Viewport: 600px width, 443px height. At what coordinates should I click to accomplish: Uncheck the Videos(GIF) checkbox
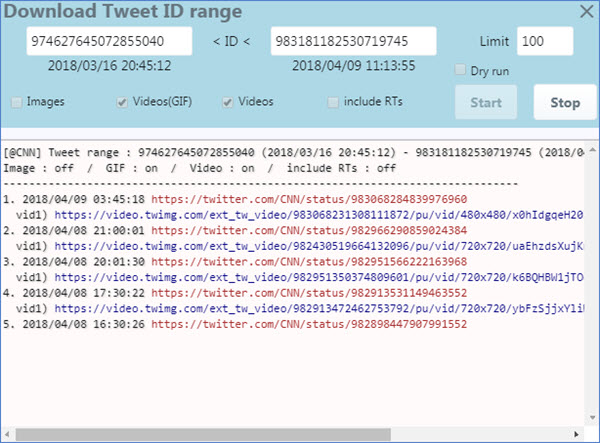[x=122, y=102]
